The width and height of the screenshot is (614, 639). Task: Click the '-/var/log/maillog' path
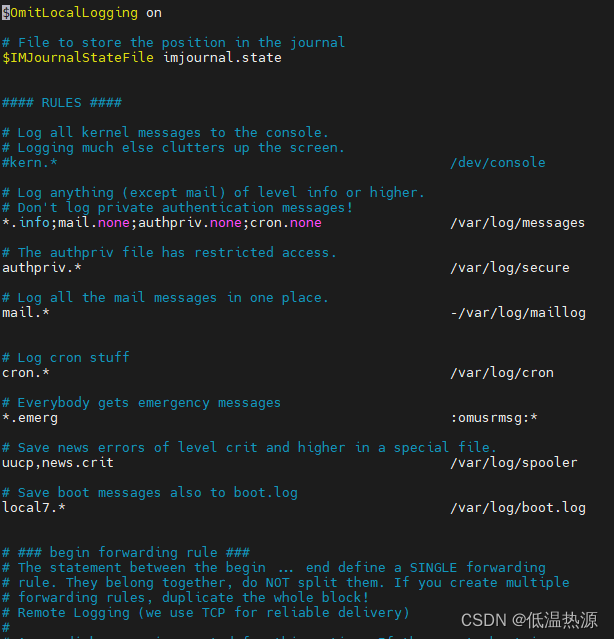coord(518,313)
